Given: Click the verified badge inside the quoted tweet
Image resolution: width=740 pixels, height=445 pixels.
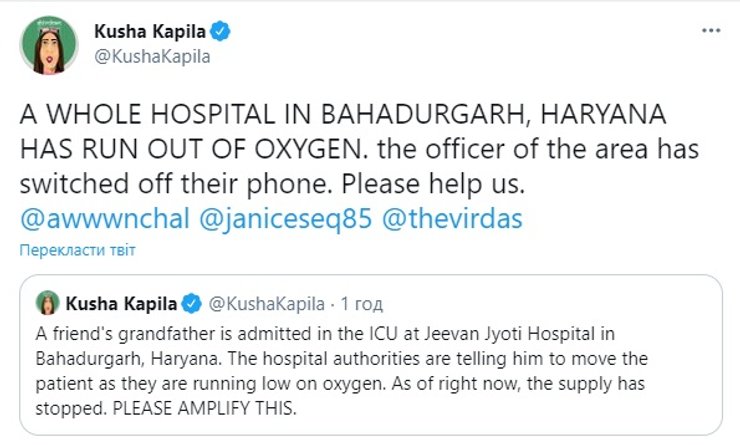Looking at the screenshot, I should point(194,302).
